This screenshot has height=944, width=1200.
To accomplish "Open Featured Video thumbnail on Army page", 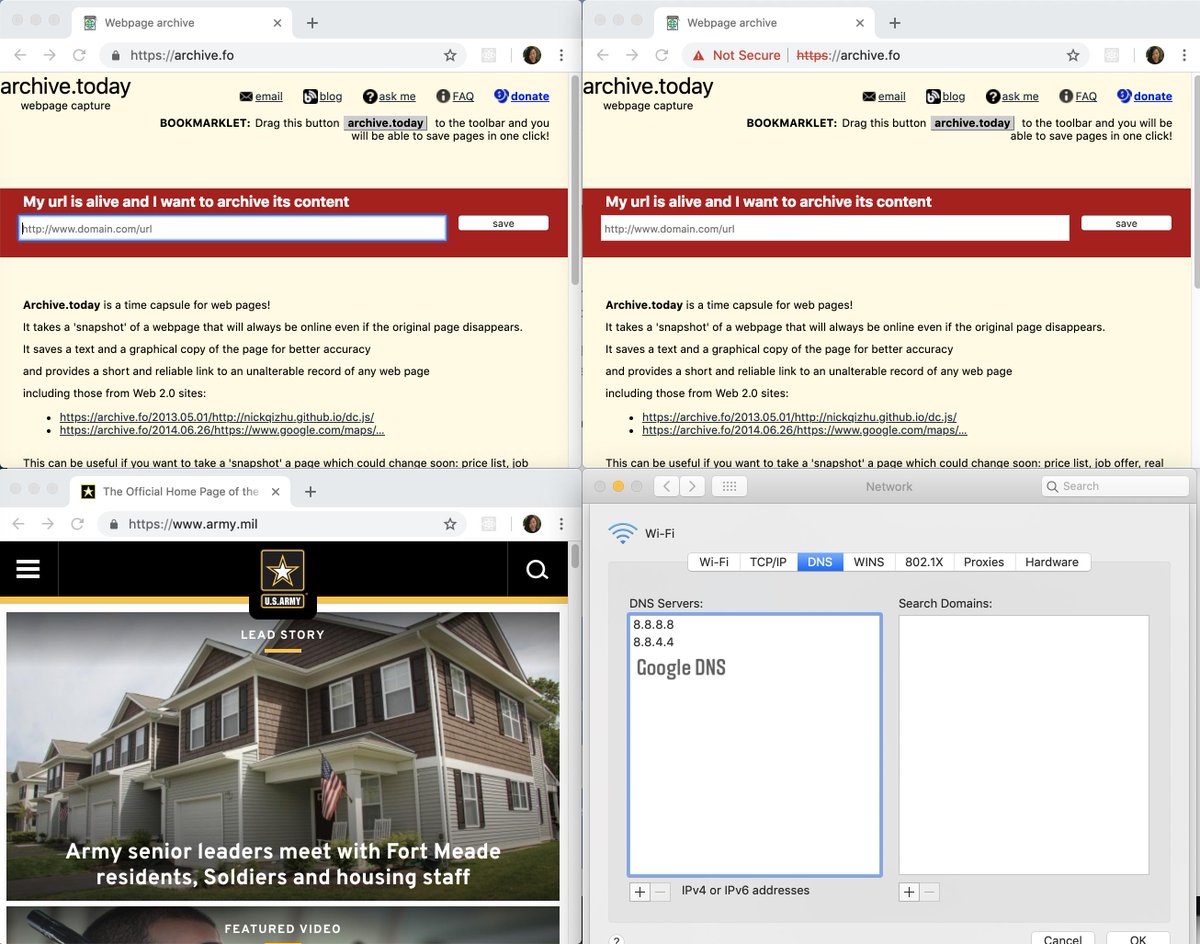I will [x=283, y=925].
